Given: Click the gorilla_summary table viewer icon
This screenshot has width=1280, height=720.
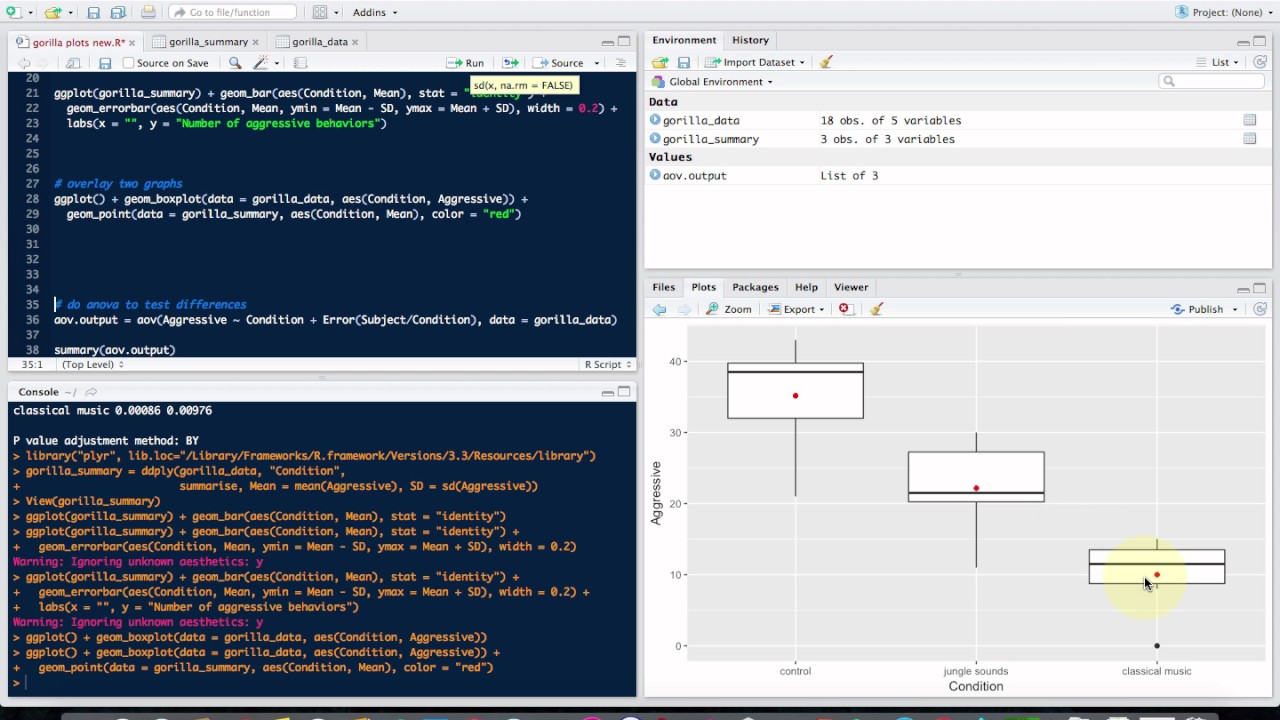Looking at the screenshot, I should pyautogui.click(x=1249, y=139).
